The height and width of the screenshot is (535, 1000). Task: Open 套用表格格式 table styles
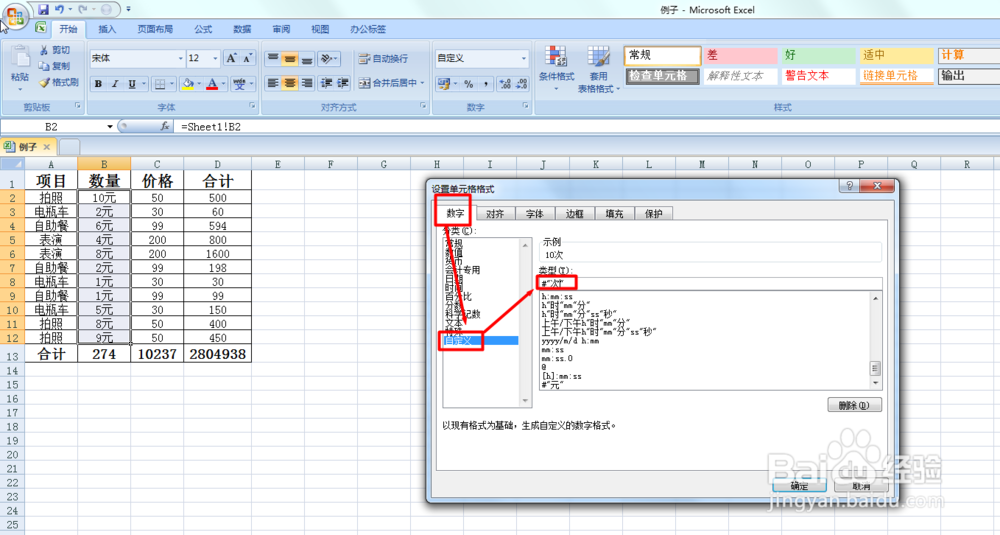pos(598,69)
